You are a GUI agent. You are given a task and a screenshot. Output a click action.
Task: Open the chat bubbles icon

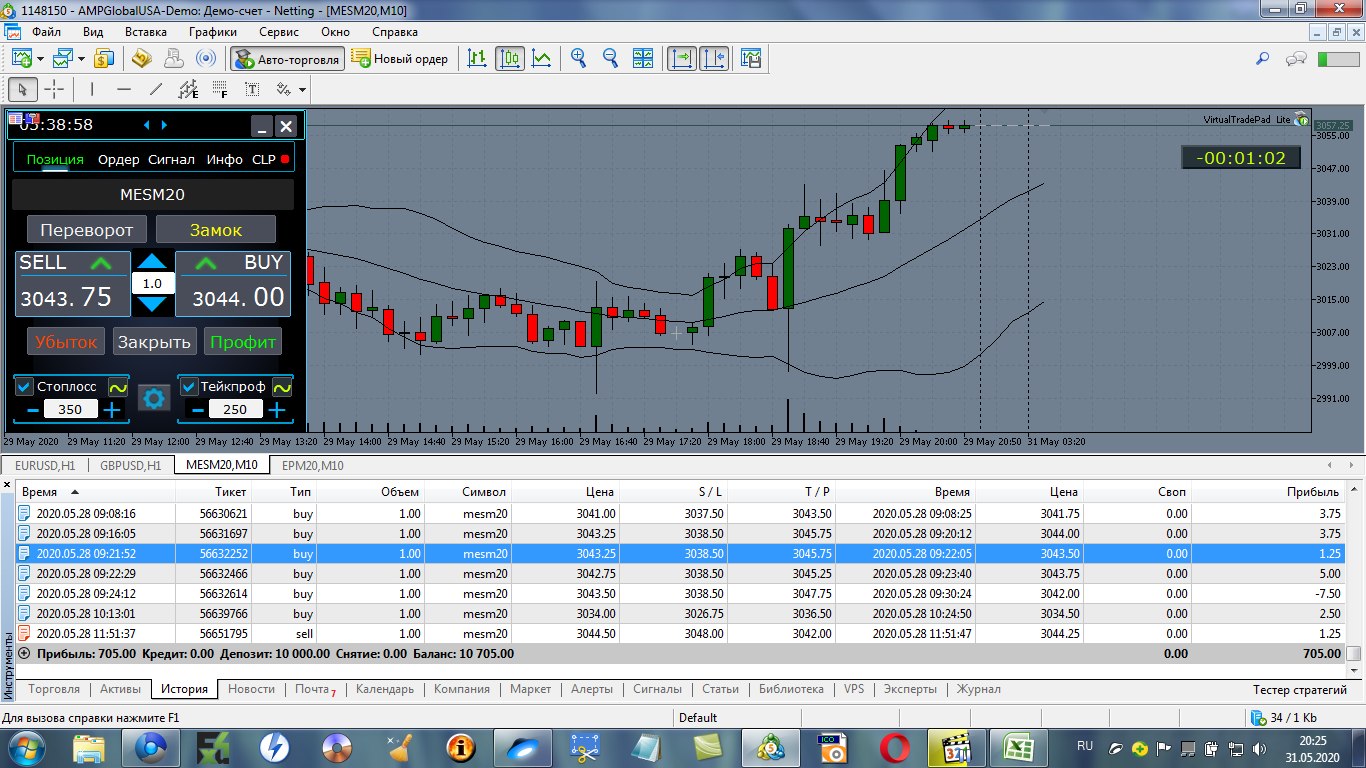pyautogui.click(x=1296, y=58)
